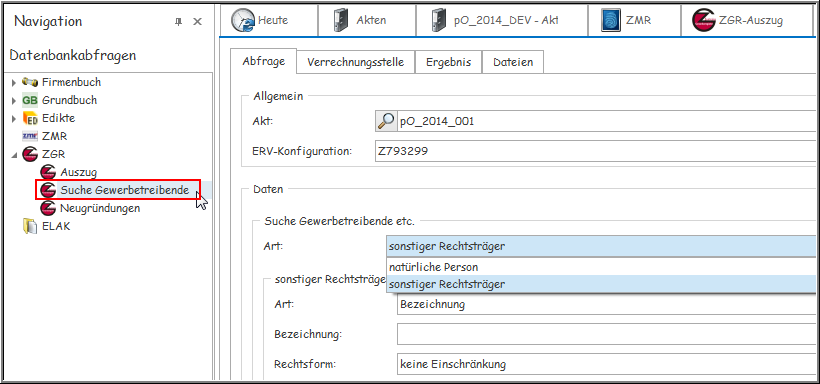This screenshot has height=384, width=820.
Task: Click the Auszug item icon
Action: pyautogui.click(x=48, y=172)
